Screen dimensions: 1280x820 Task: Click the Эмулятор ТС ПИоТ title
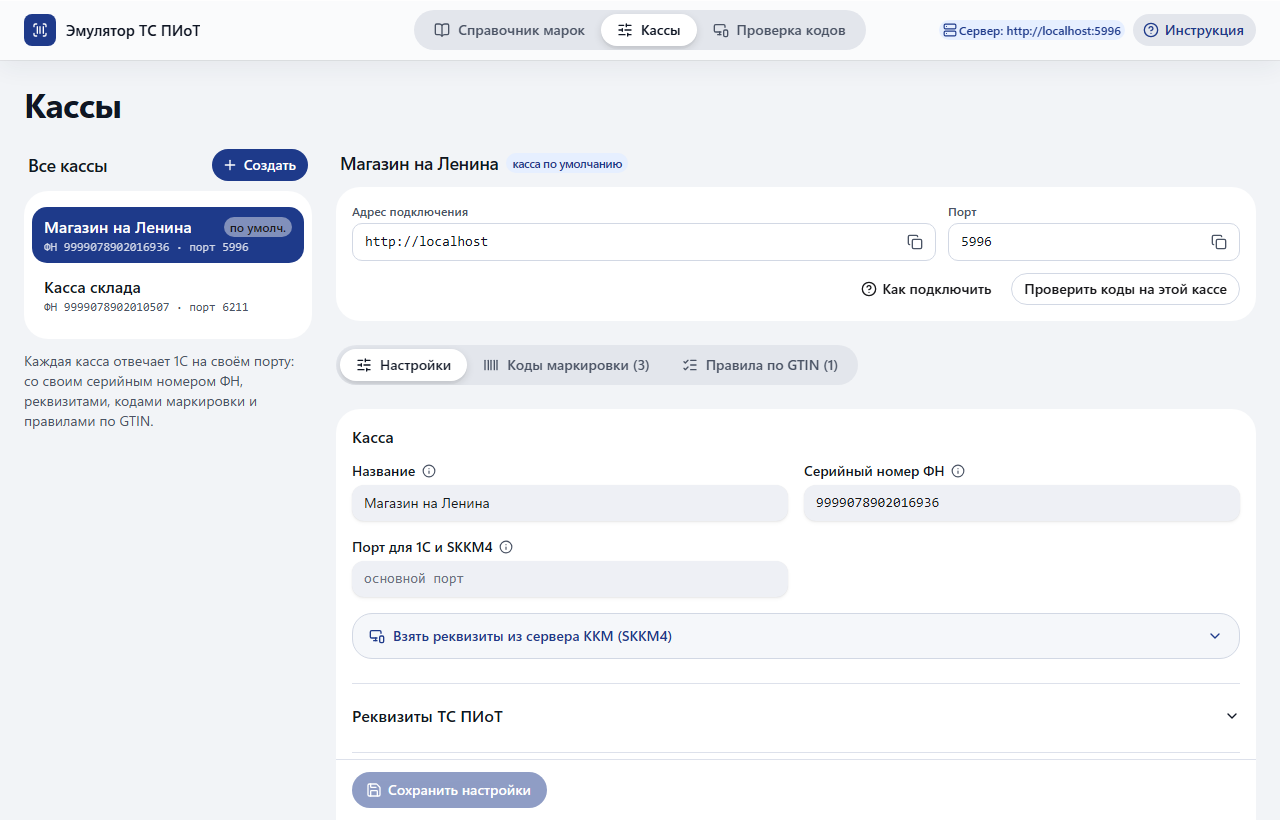(133, 30)
